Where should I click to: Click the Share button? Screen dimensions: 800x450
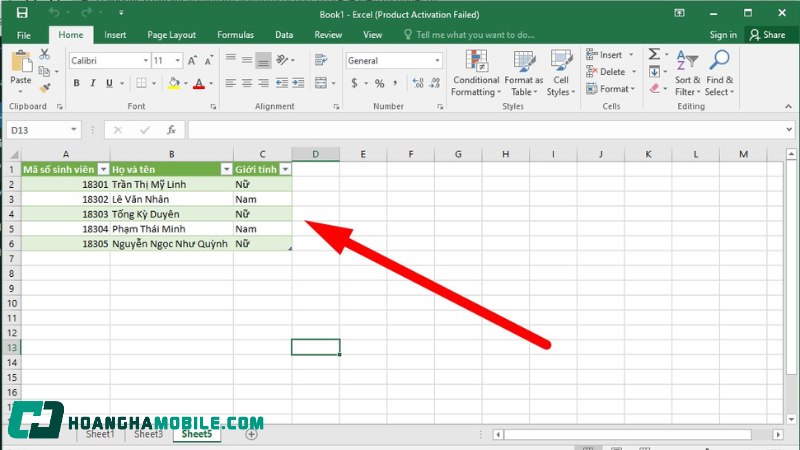click(767, 35)
